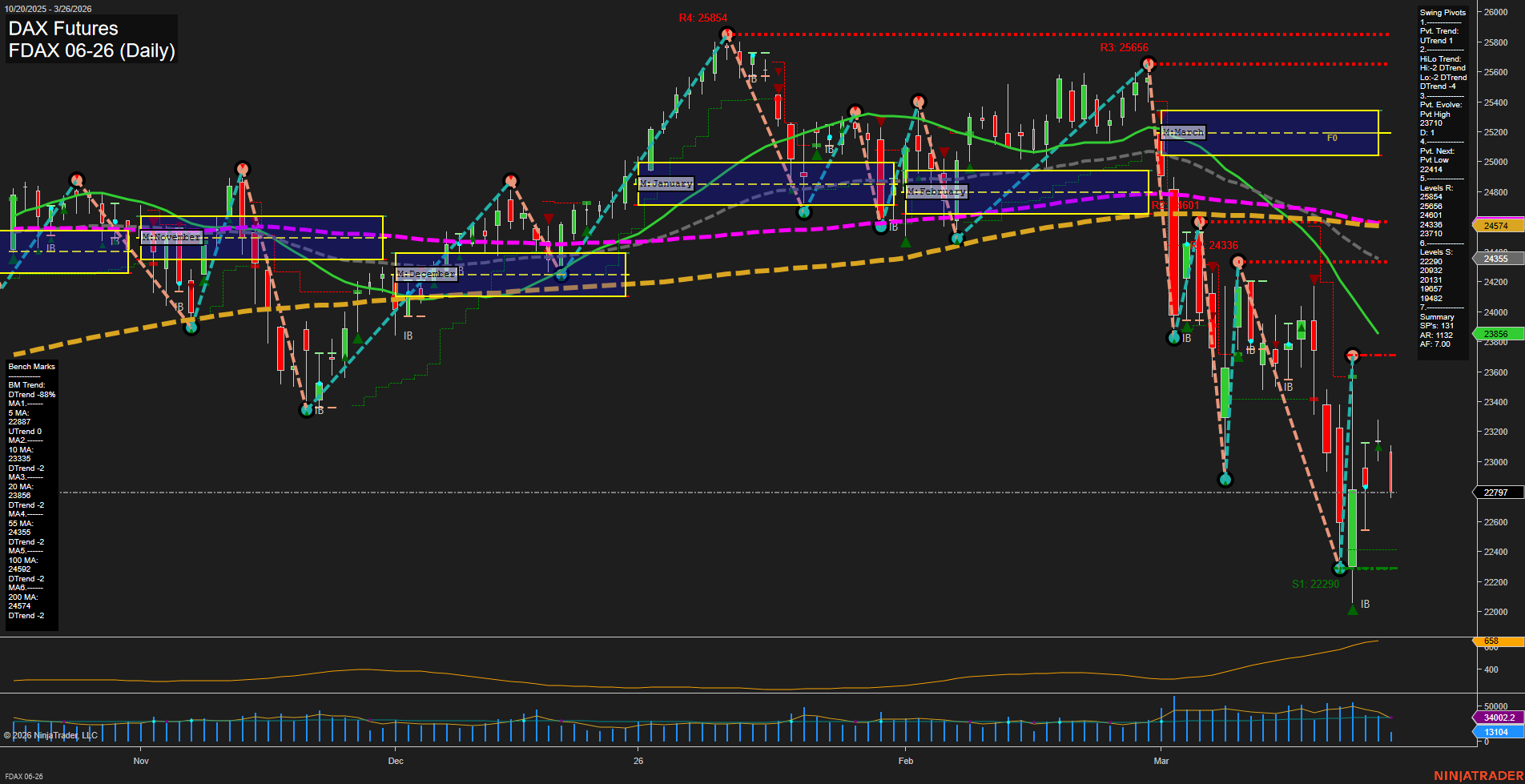Screen dimensions: 1525x784
Task: Click the AR: 1132 summary value
Action: click(x=1436, y=336)
